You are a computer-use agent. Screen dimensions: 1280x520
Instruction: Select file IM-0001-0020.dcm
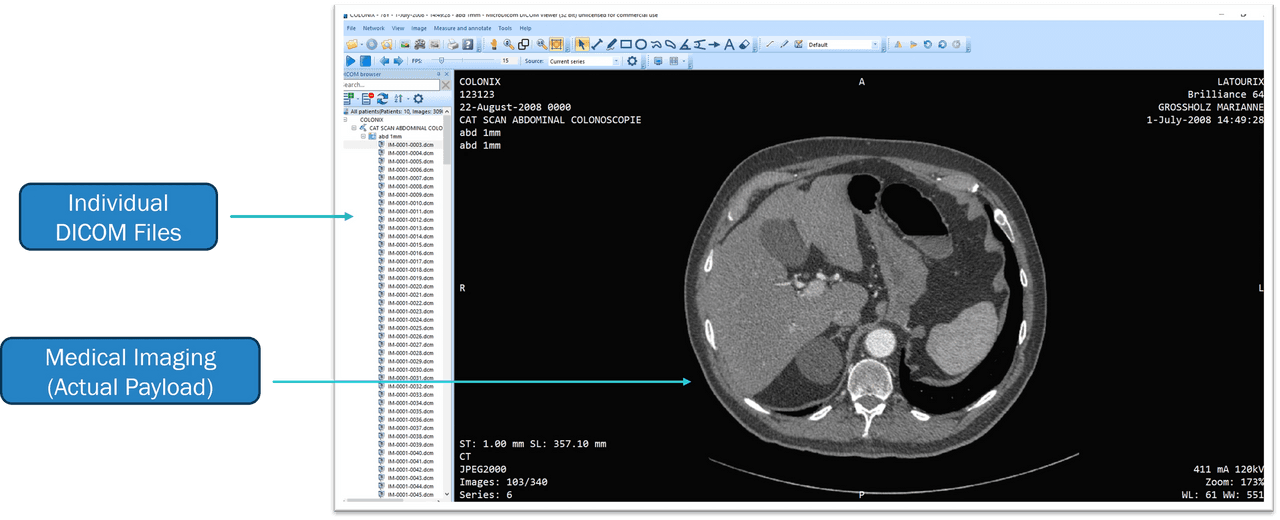[410, 286]
